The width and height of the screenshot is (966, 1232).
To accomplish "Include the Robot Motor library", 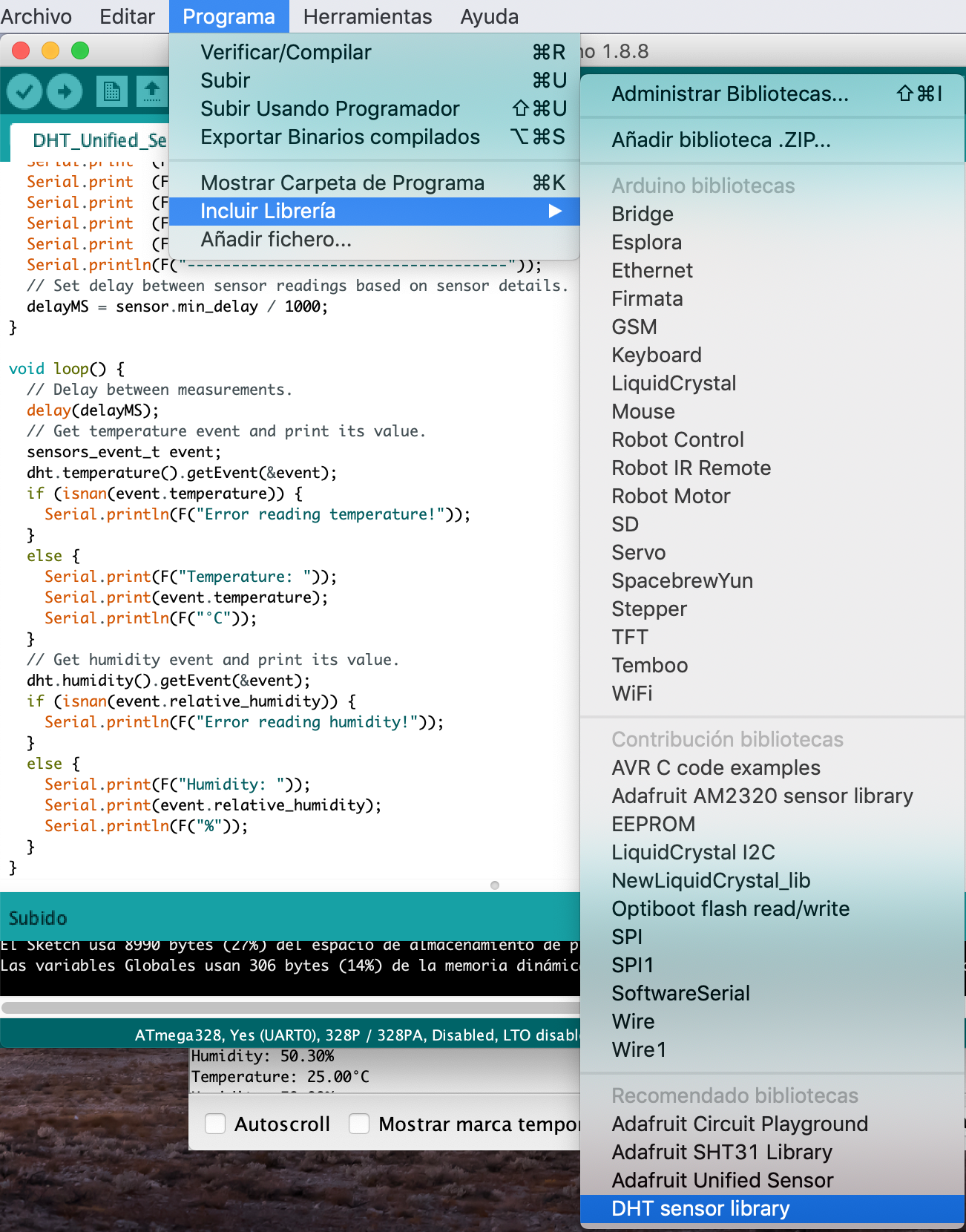I will [x=773, y=497].
